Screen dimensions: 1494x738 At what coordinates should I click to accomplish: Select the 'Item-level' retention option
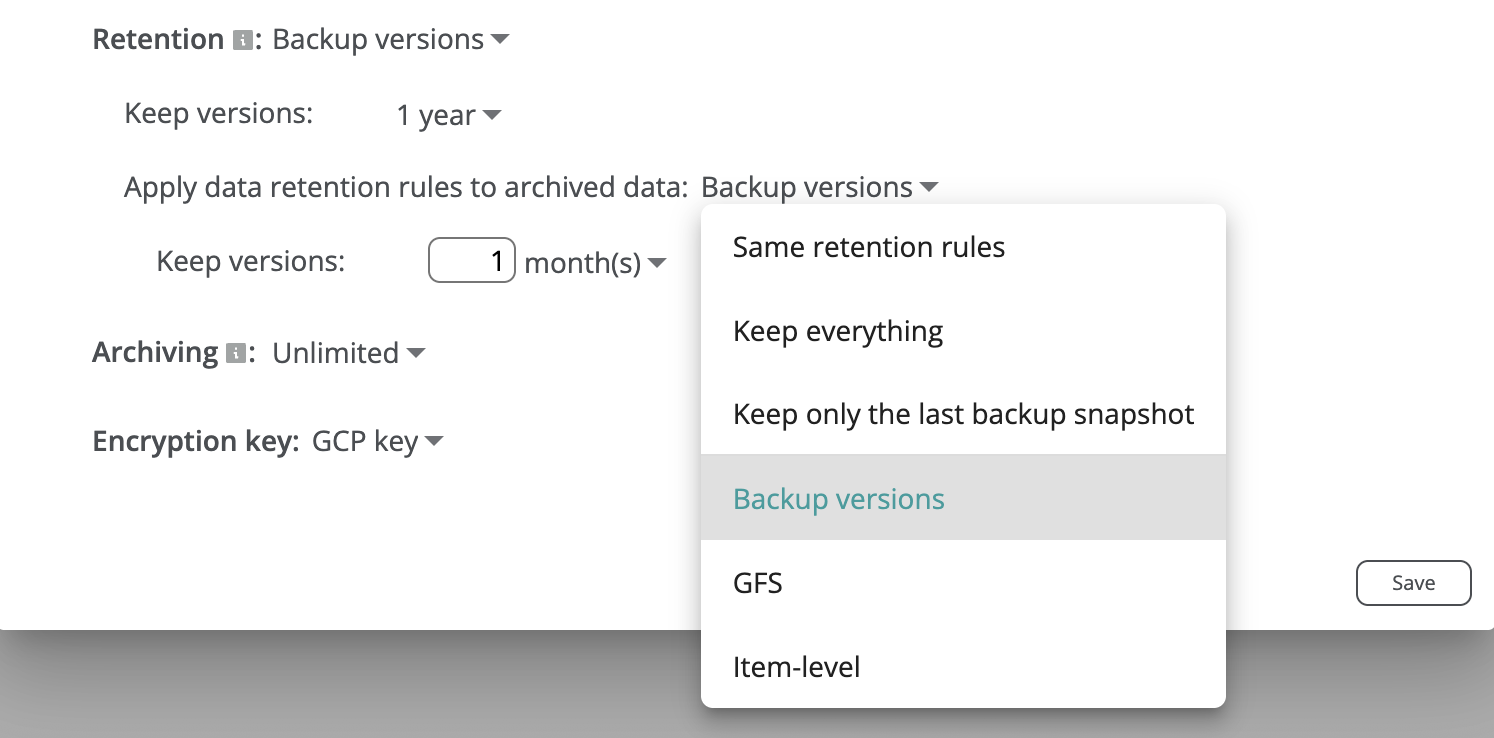coord(796,666)
